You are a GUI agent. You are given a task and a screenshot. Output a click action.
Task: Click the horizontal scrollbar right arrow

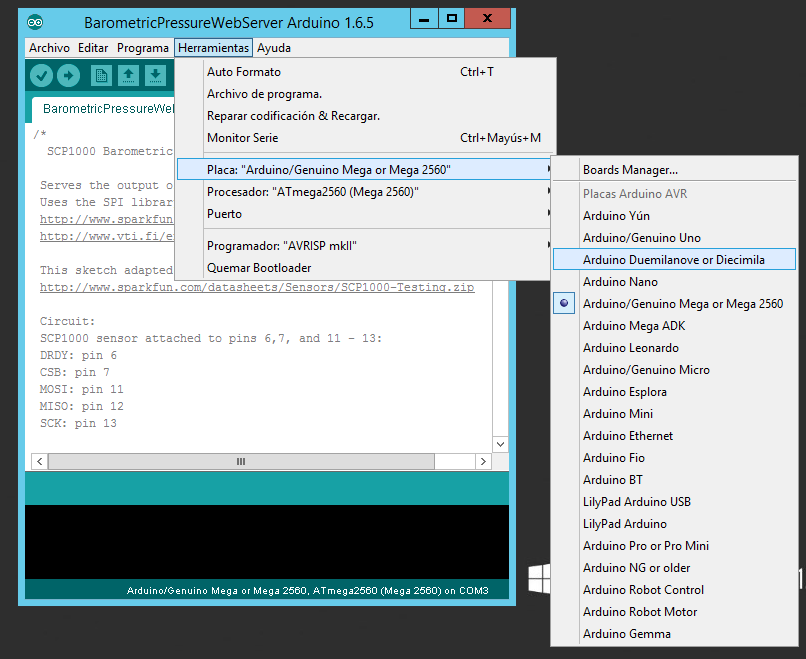(x=483, y=461)
